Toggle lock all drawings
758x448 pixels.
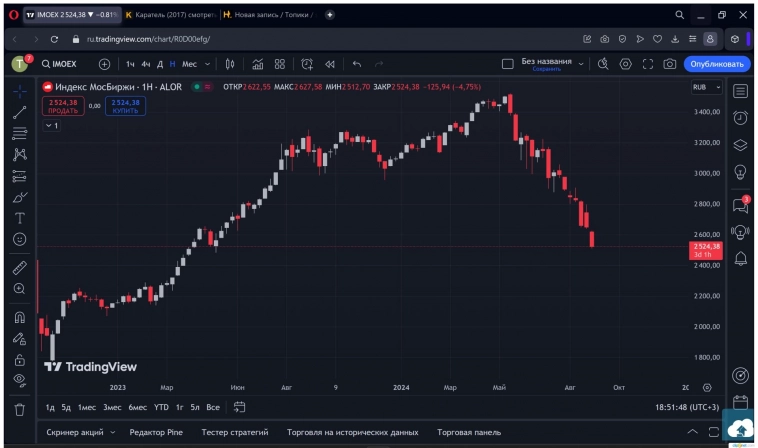coord(20,360)
